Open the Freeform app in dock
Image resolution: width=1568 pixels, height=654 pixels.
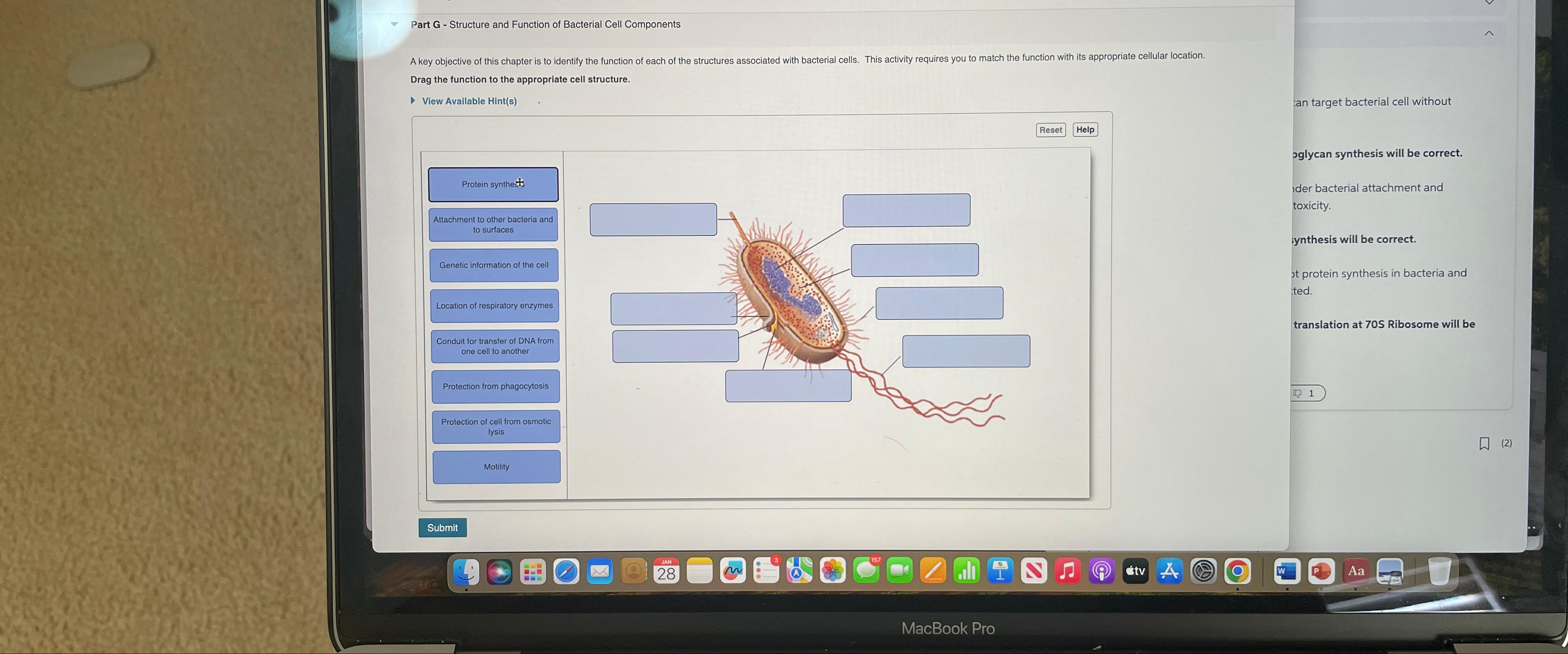click(x=733, y=571)
